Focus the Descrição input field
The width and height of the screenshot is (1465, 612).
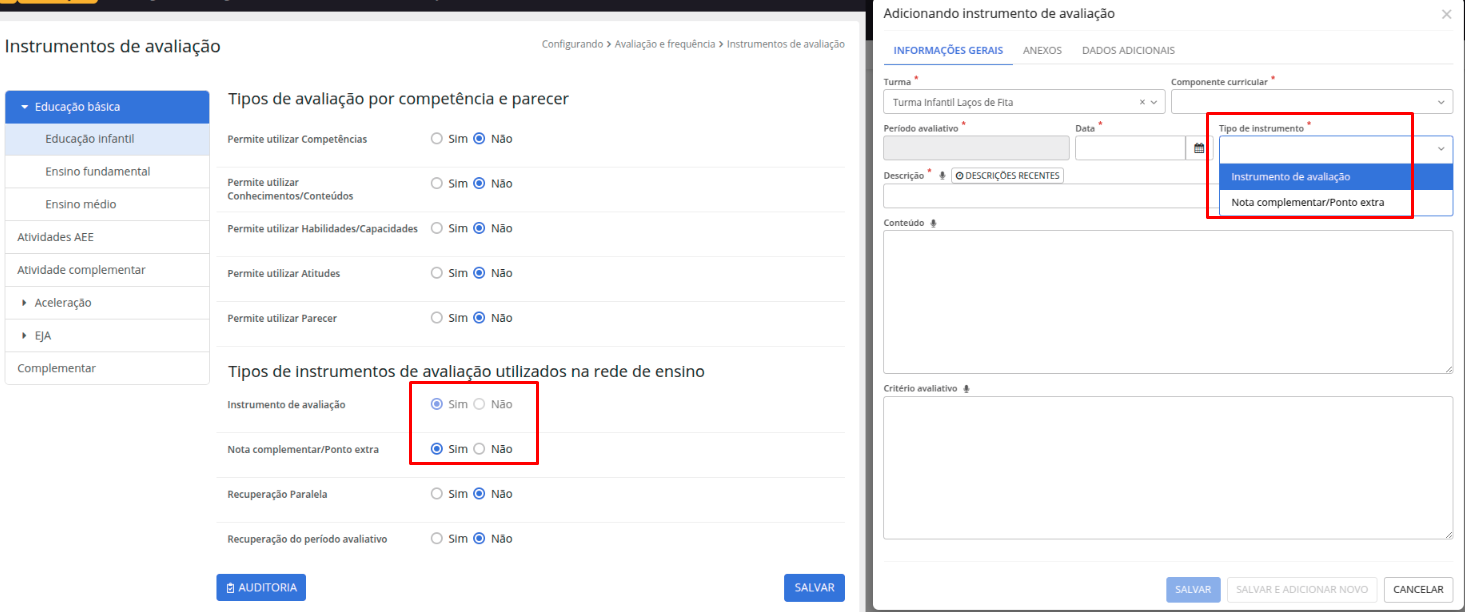coord(1050,196)
